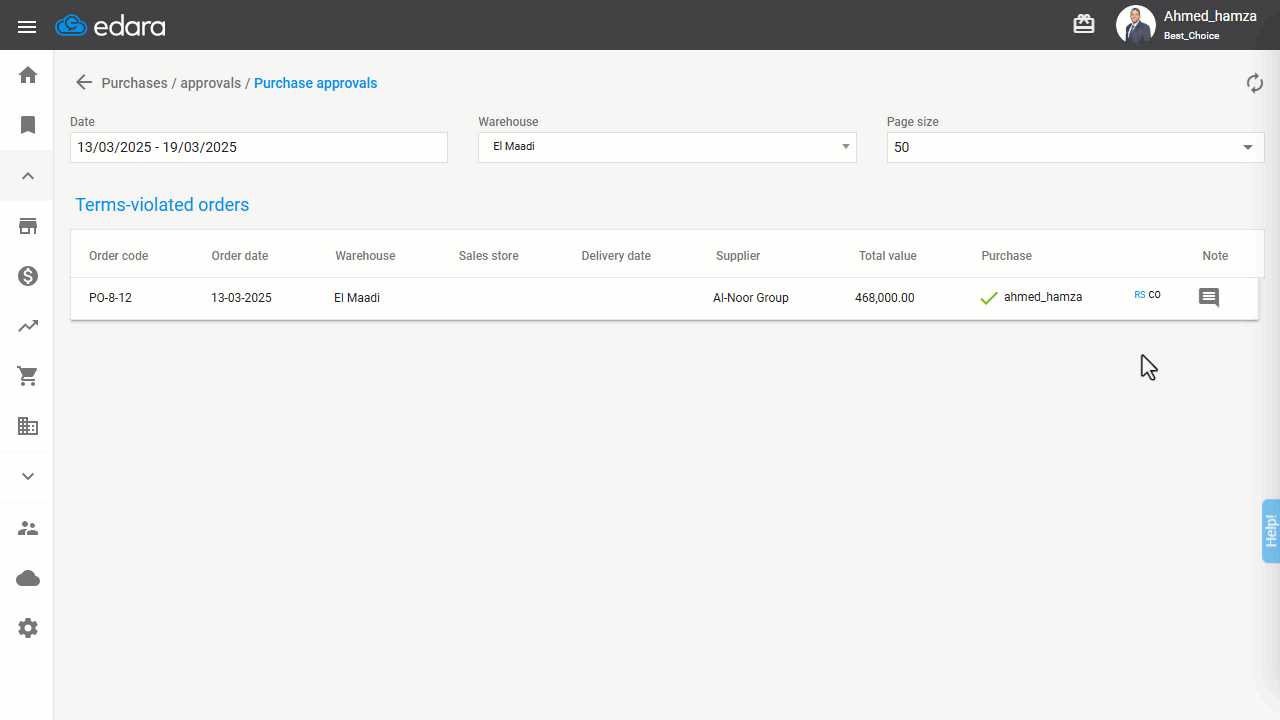Click supplier Al-Noor Group

point(751,298)
